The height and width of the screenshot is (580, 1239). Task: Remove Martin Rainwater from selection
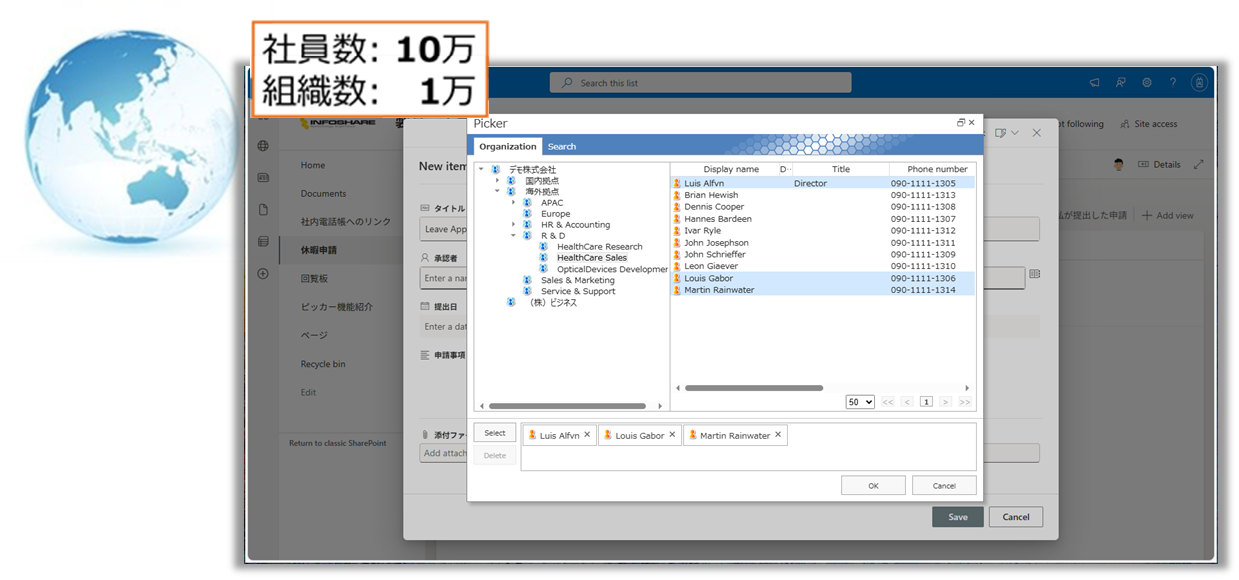[779, 435]
